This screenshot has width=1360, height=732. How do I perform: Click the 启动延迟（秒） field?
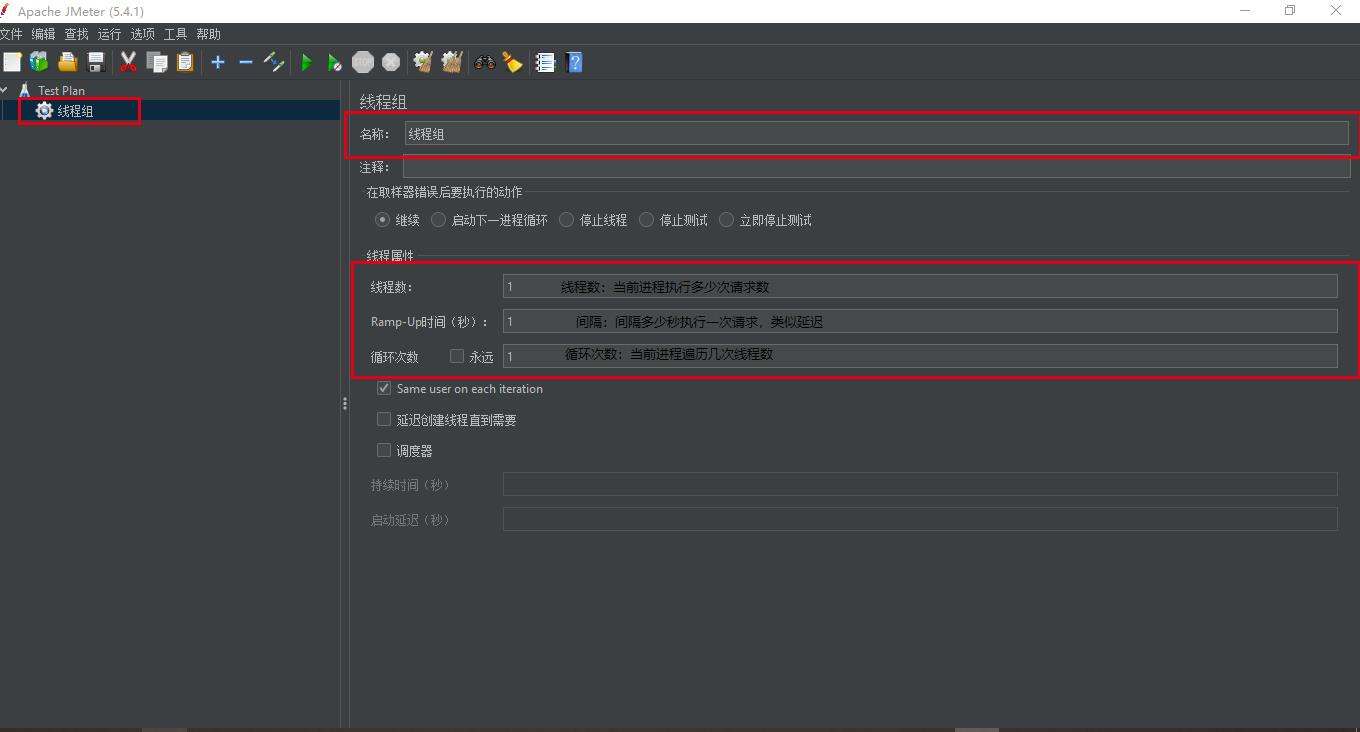tap(920, 519)
